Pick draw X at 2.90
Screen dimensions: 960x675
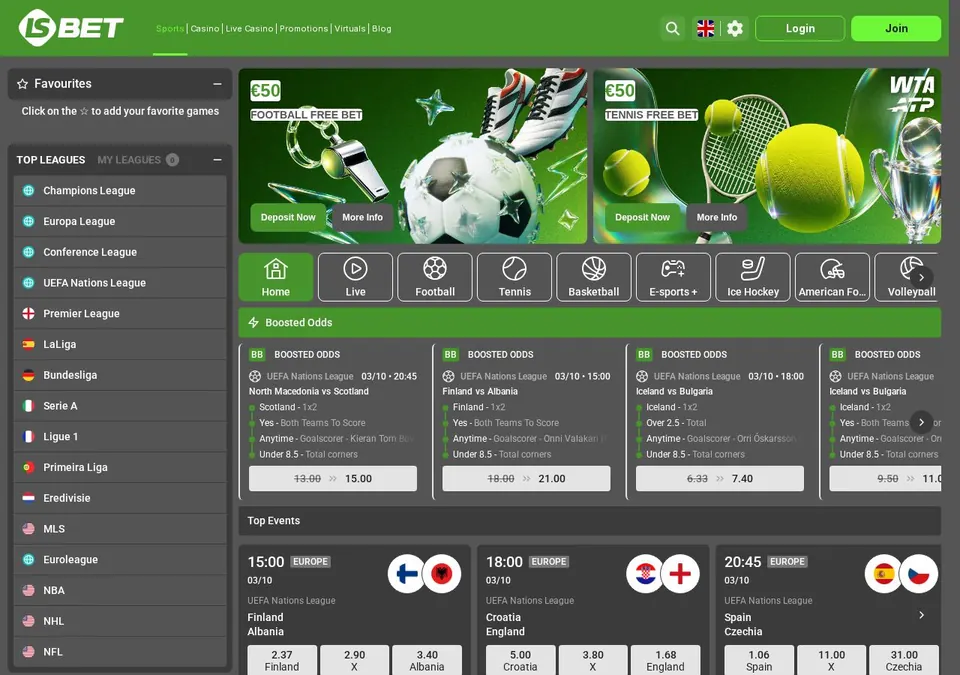354,660
